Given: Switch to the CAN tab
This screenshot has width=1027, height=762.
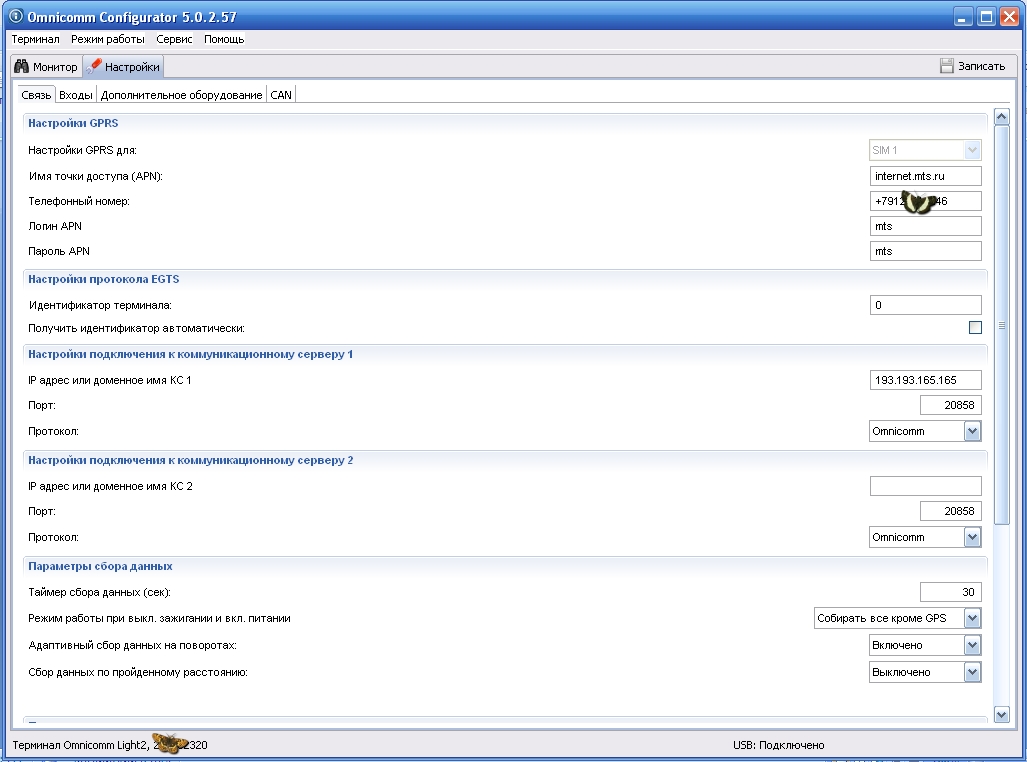Looking at the screenshot, I should (281, 95).
